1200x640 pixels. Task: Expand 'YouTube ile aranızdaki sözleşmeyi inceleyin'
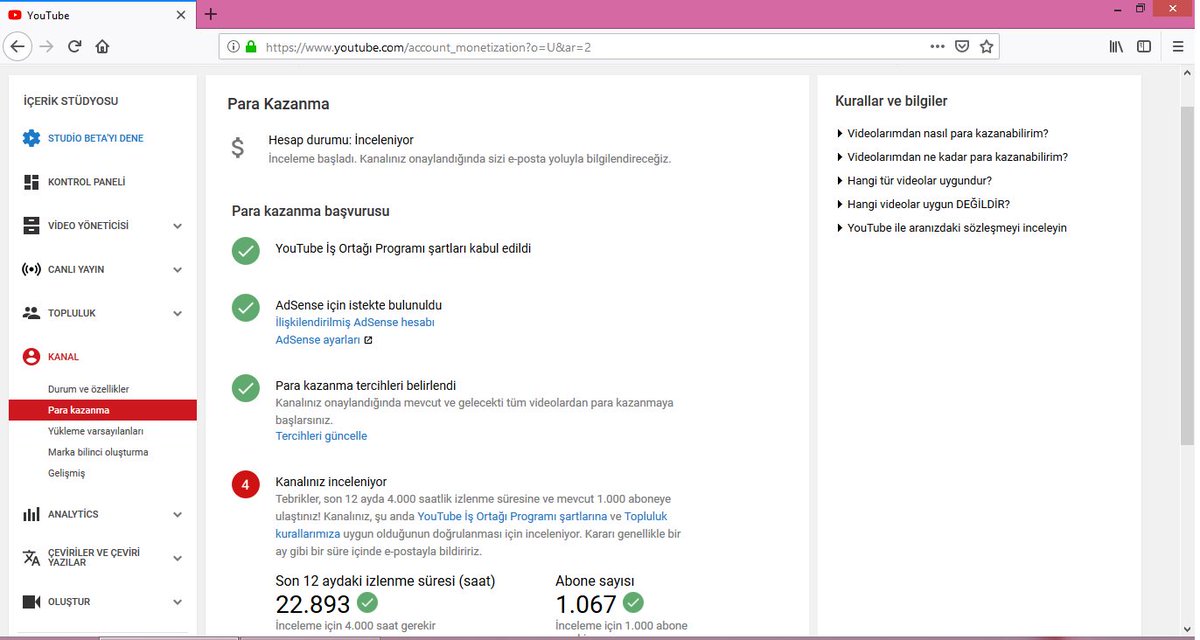point(951,228)
